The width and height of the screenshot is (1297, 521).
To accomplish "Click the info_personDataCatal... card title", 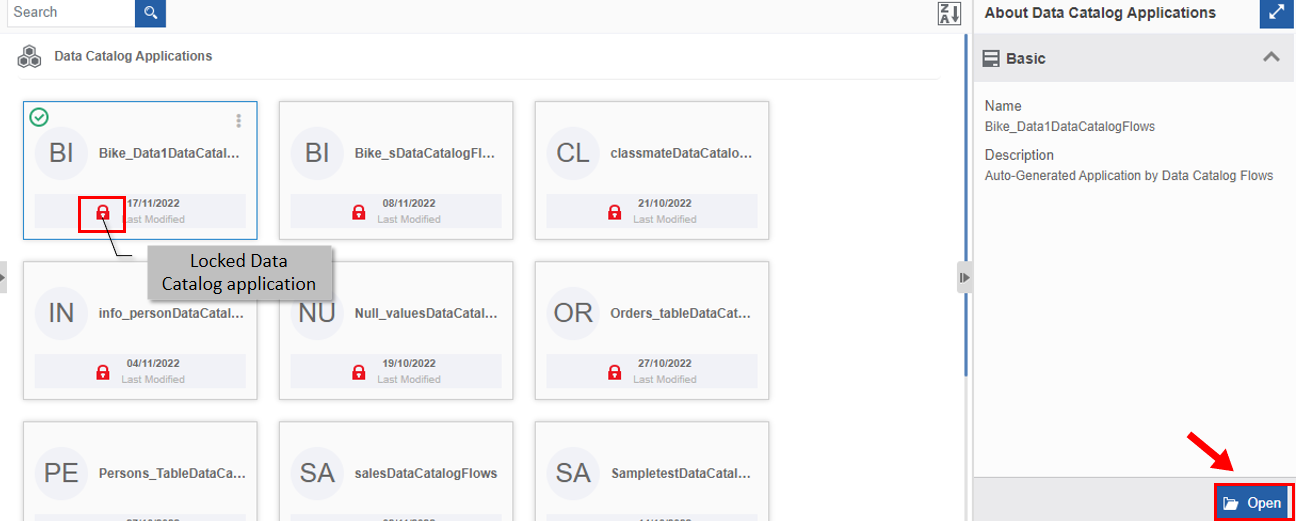I will 171,313.
